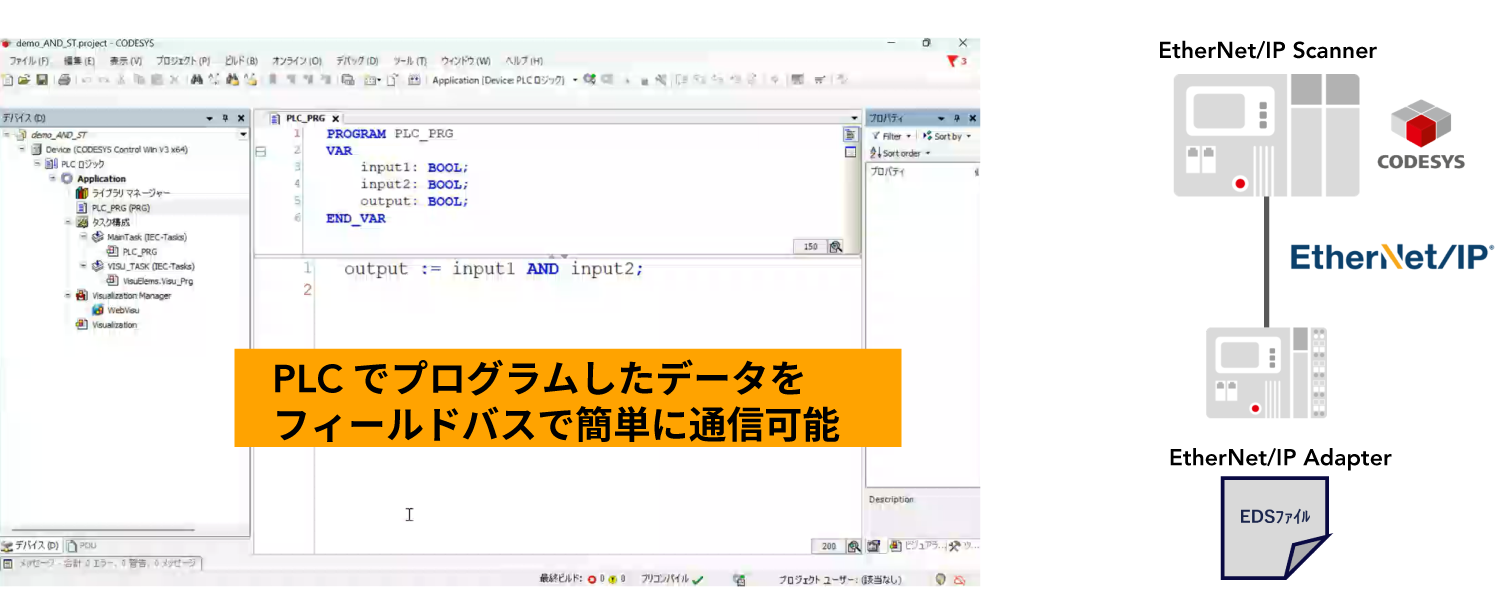The height and width of the screenshot is (600, 1500).
Task: Open the Sort order dropdown
Action: [x=900, y=153]
